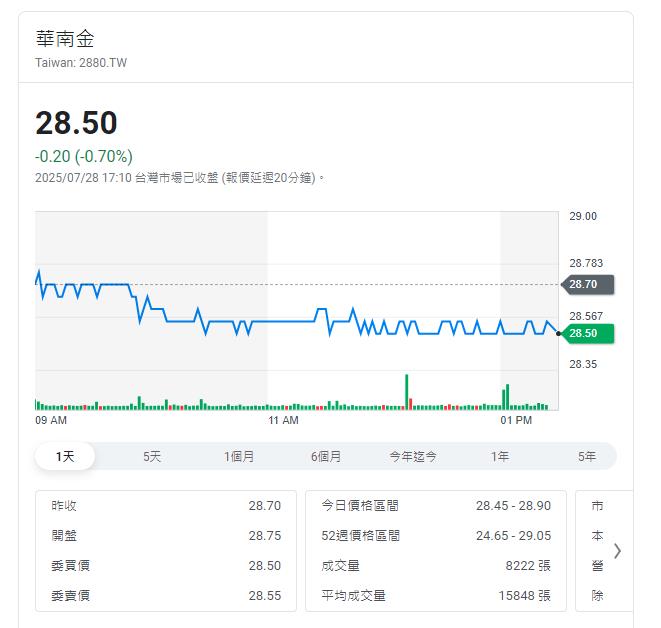Image resolution: width=661 pixels, height=628 pixels.
Task: Switch chart to 1個月 range
Action: 239,456
